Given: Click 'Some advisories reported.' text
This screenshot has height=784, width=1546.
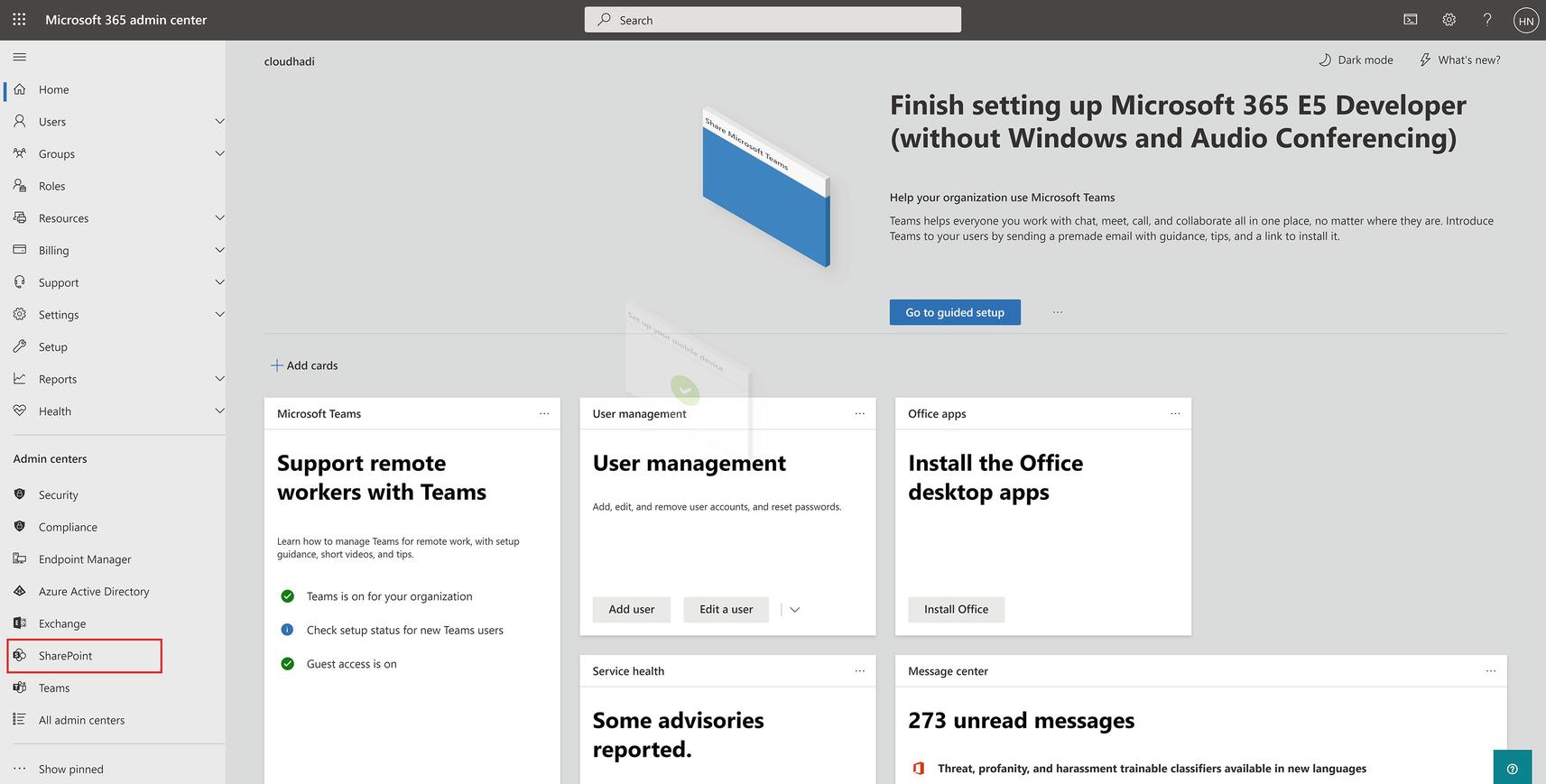Looking at the screenshot, I should coord(679,734).
